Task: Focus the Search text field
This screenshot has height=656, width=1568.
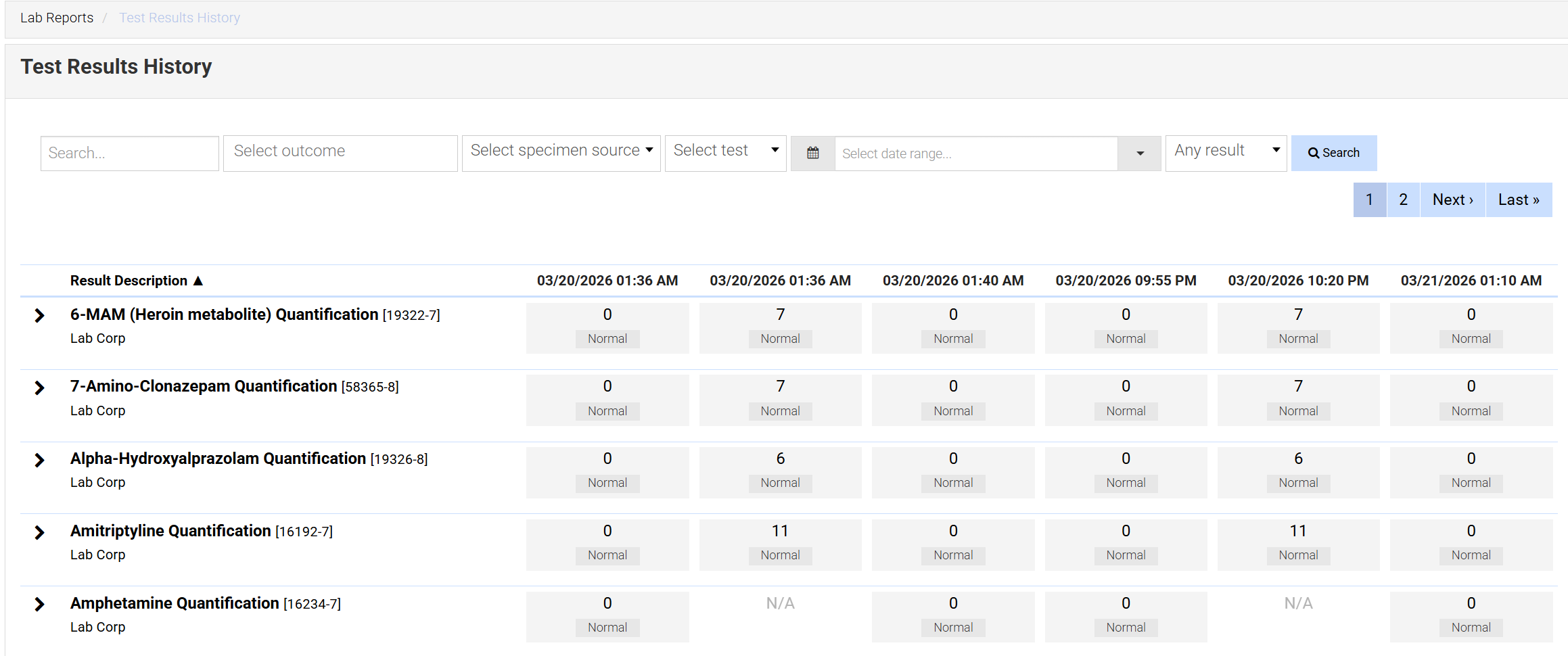Action: point(129,154)
